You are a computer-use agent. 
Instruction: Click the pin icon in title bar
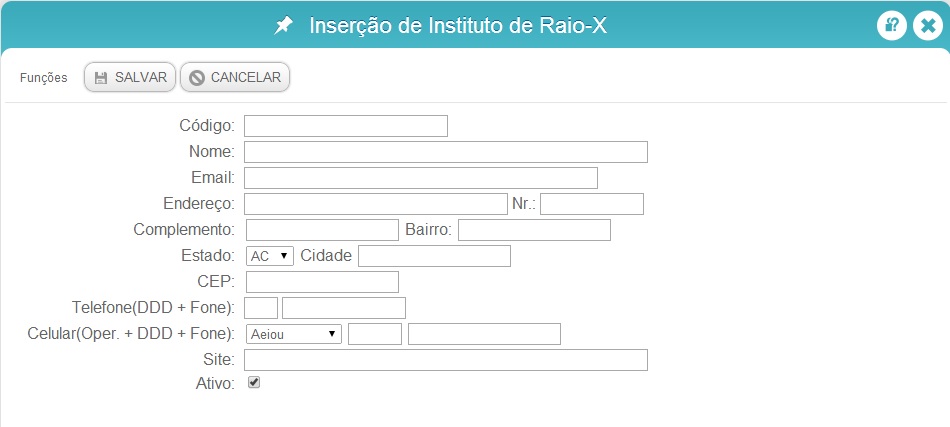(x=283, y=25)
